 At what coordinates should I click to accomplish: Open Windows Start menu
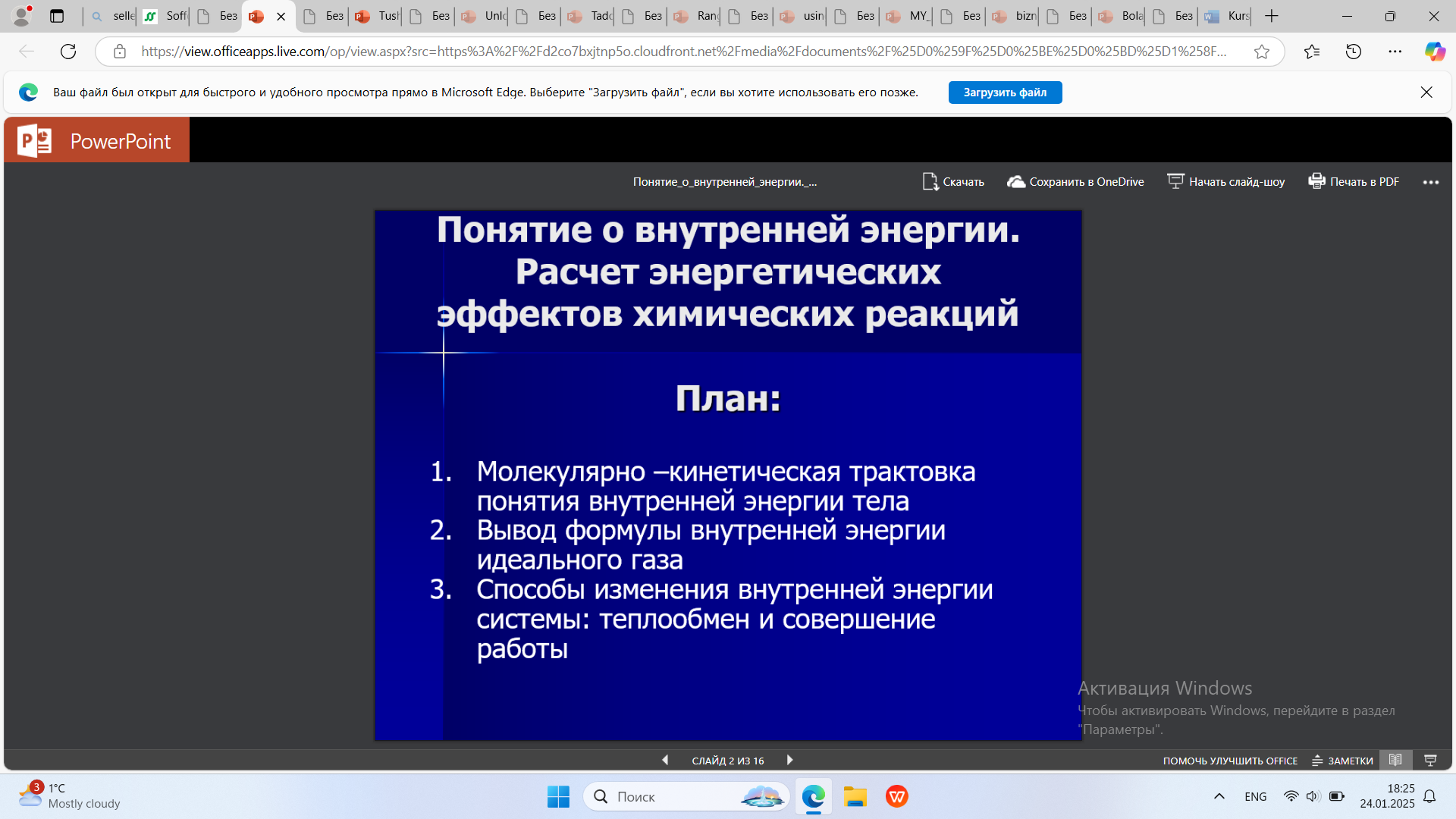558,796
